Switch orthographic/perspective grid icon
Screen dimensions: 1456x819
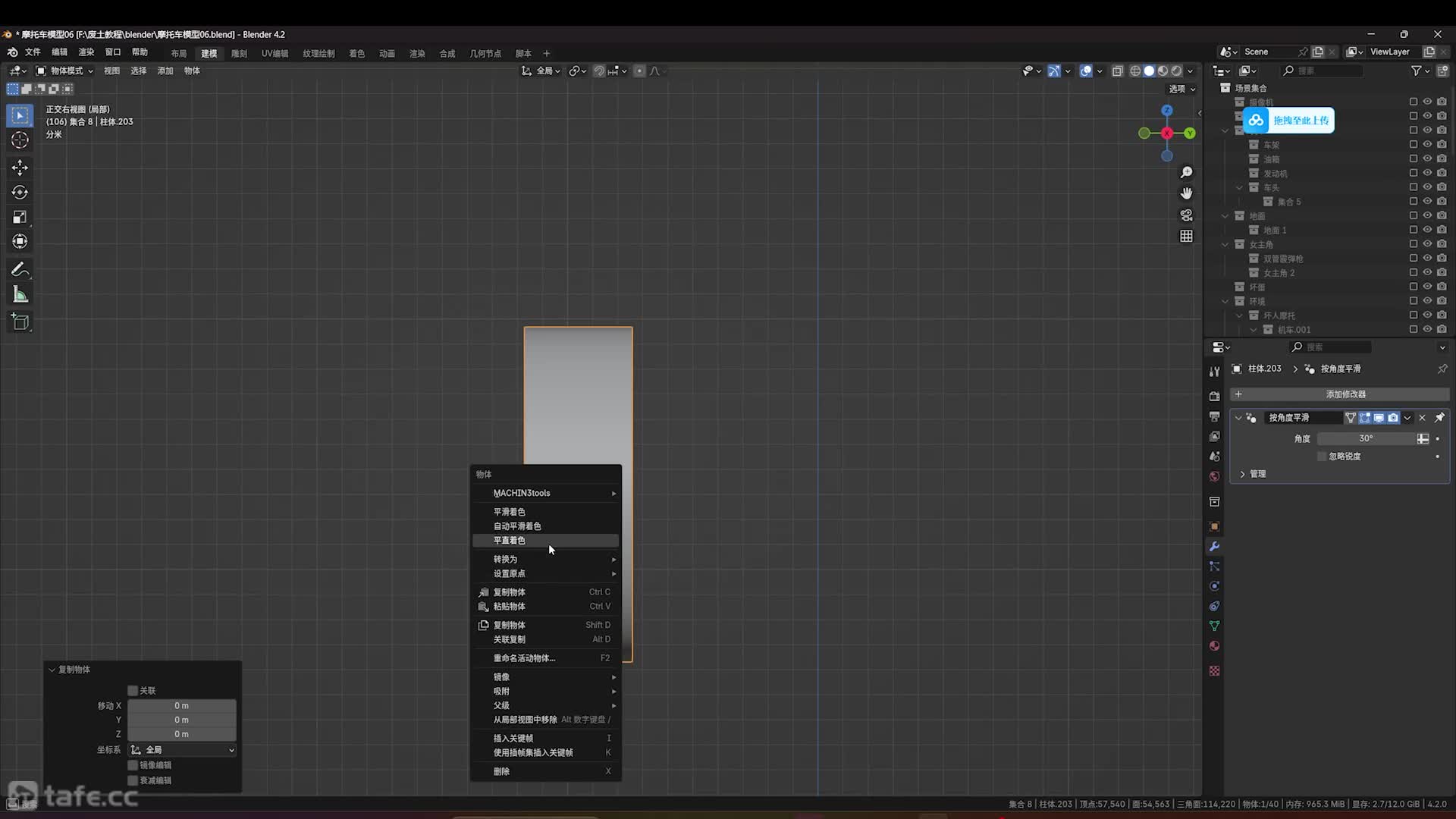click(1186, 237)
